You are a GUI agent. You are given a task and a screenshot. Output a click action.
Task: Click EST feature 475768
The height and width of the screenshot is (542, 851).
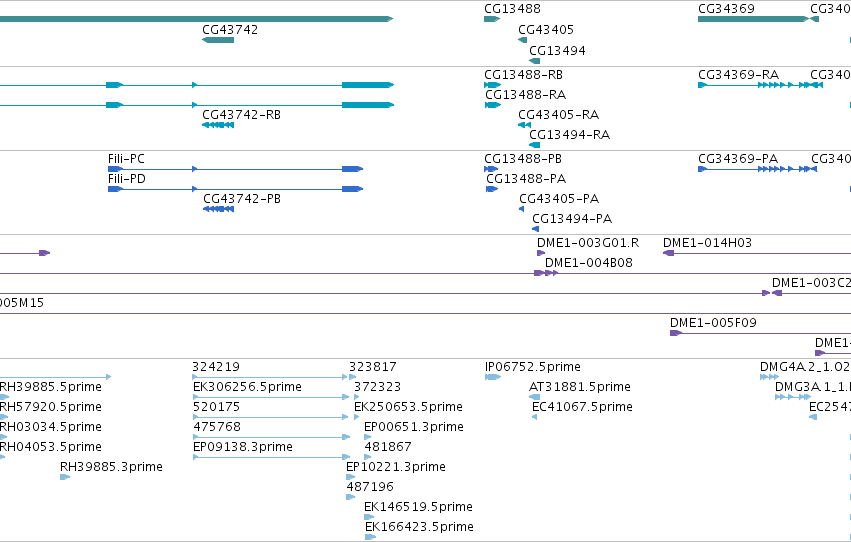271,437
